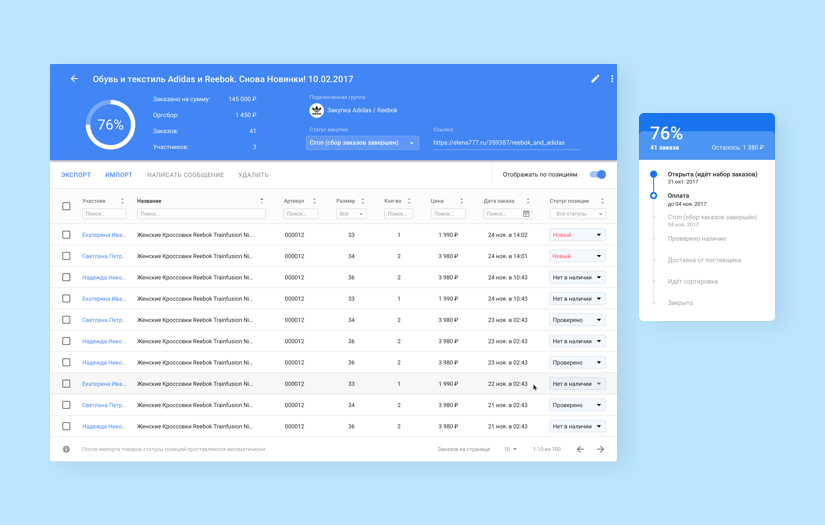Open the Статус закупки dropdown
Viewport: 825px width, 525px height.
click(x=362, y=143)
